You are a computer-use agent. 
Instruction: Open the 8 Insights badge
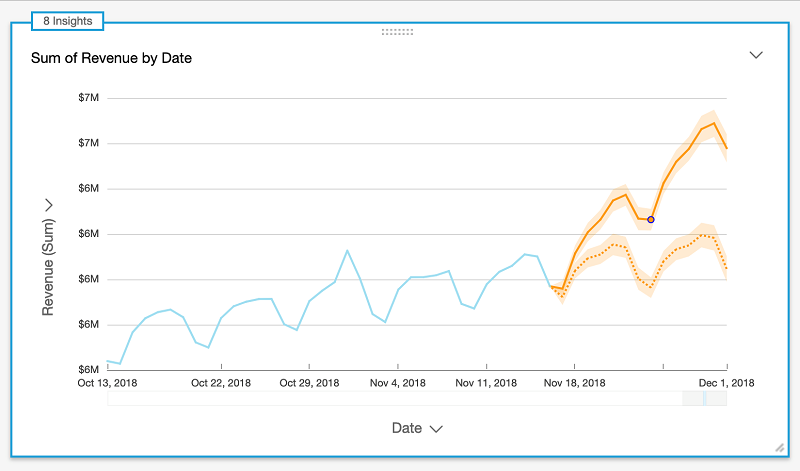[67, 21]
